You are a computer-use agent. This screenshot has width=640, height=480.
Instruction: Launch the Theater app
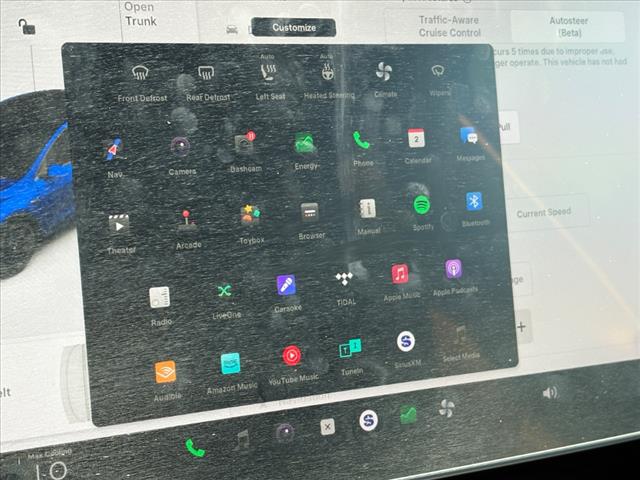(120, 233)
